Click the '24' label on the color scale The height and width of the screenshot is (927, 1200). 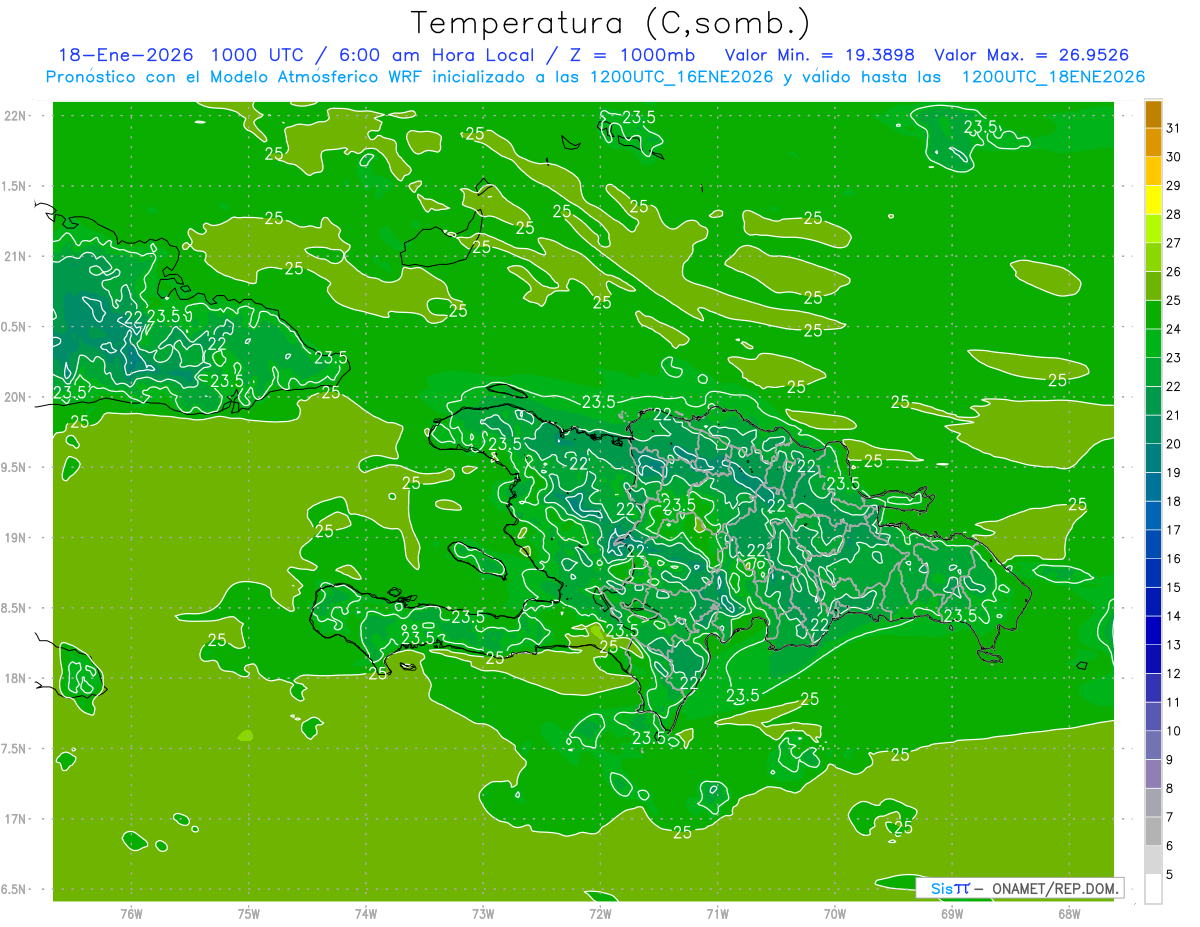click(1174, 329)
